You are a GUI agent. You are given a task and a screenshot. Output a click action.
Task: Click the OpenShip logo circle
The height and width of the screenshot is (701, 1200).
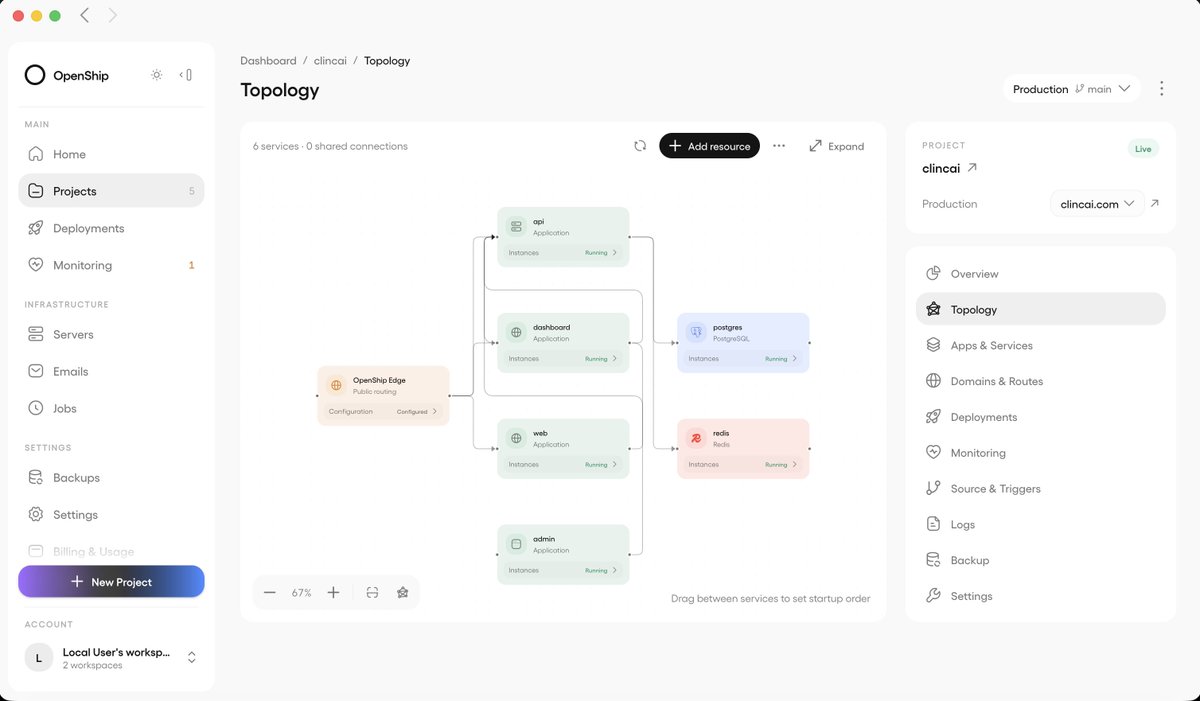coord(35,75)
